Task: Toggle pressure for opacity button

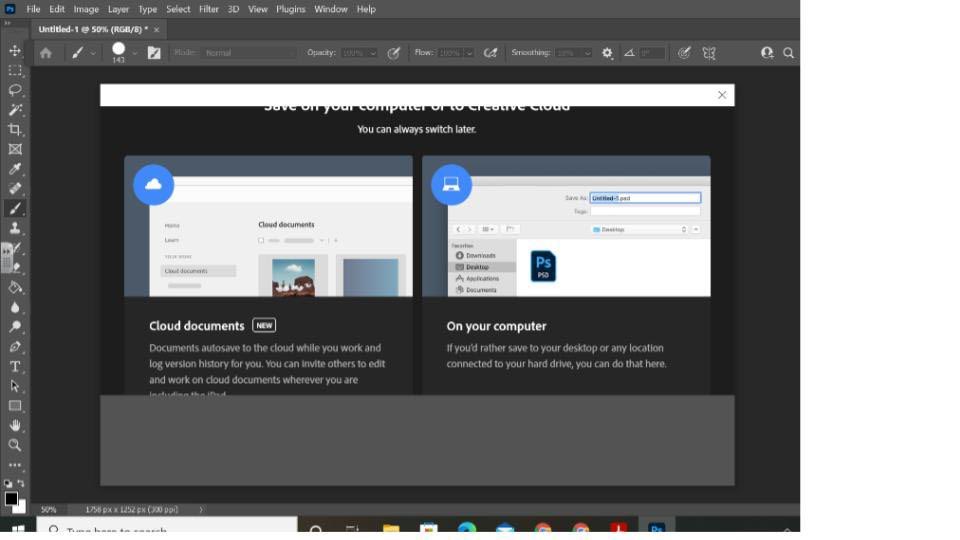Action: pos(394,53)
